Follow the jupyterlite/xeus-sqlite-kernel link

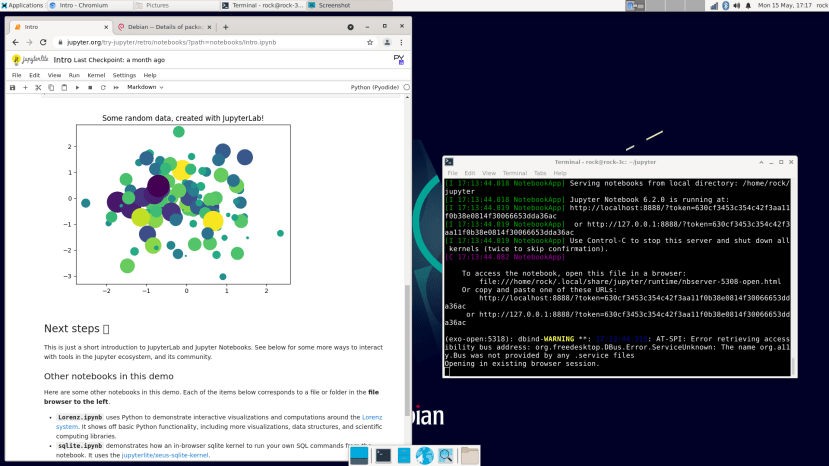[x=165, y=455]
